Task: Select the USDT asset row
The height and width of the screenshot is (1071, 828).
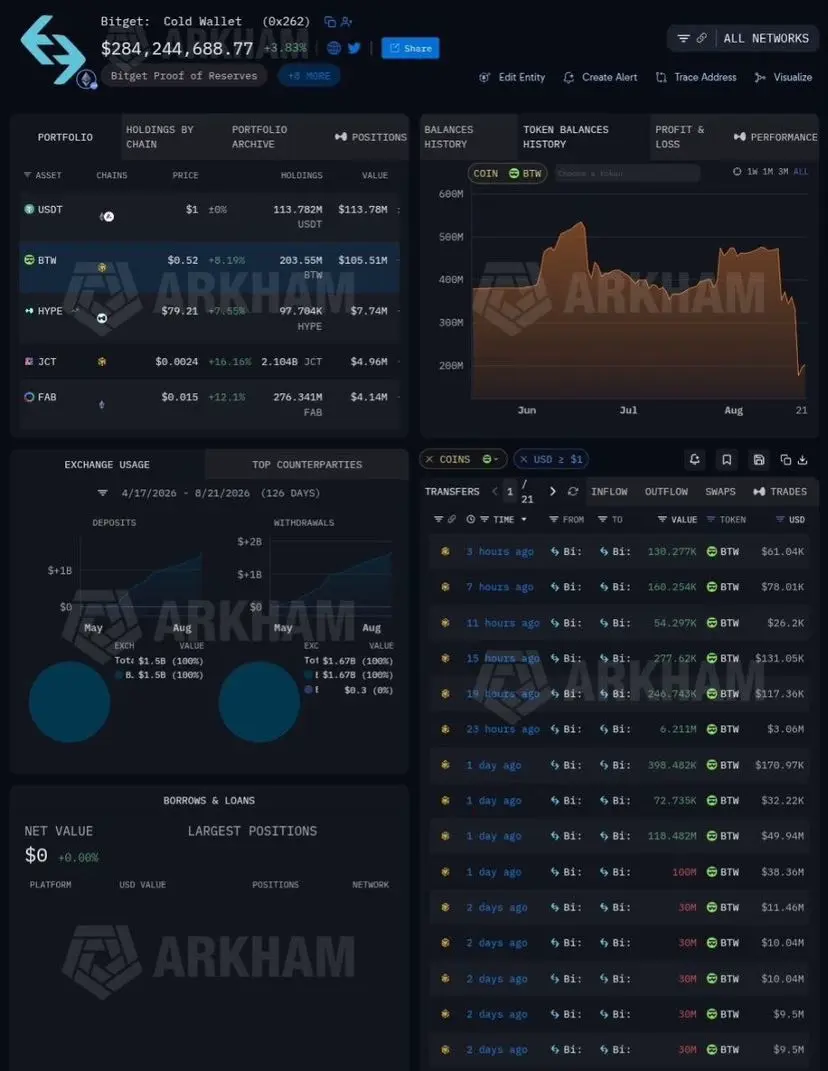Action: click(x=210, y=217)
